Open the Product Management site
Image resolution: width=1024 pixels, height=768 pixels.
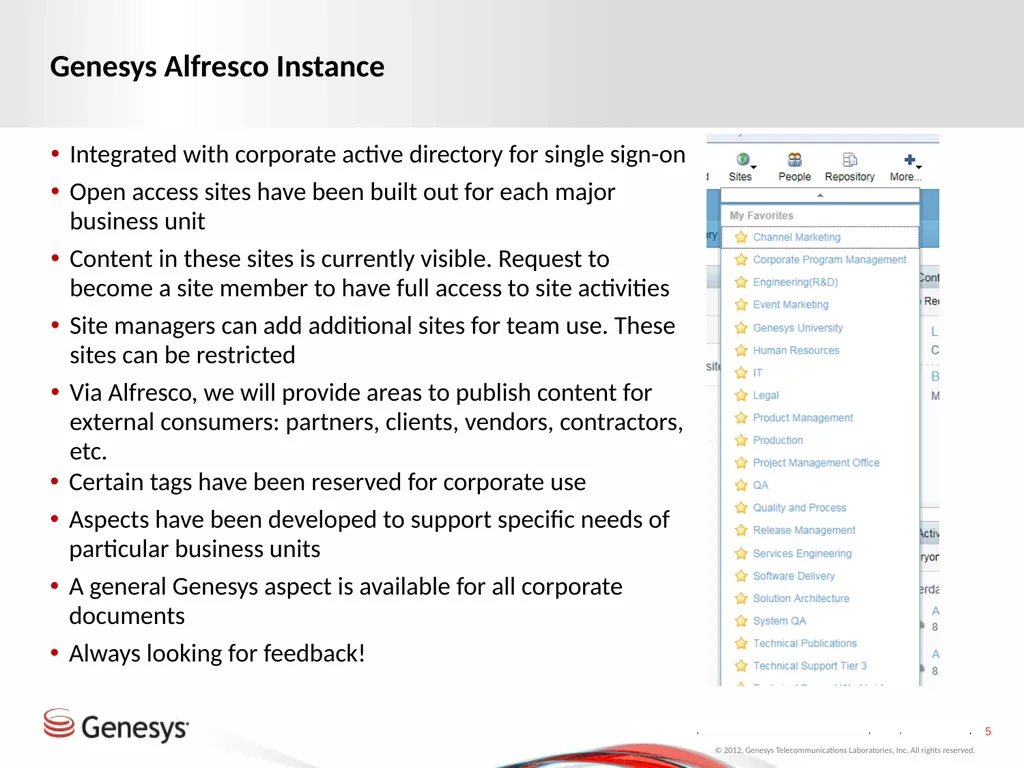803,417
